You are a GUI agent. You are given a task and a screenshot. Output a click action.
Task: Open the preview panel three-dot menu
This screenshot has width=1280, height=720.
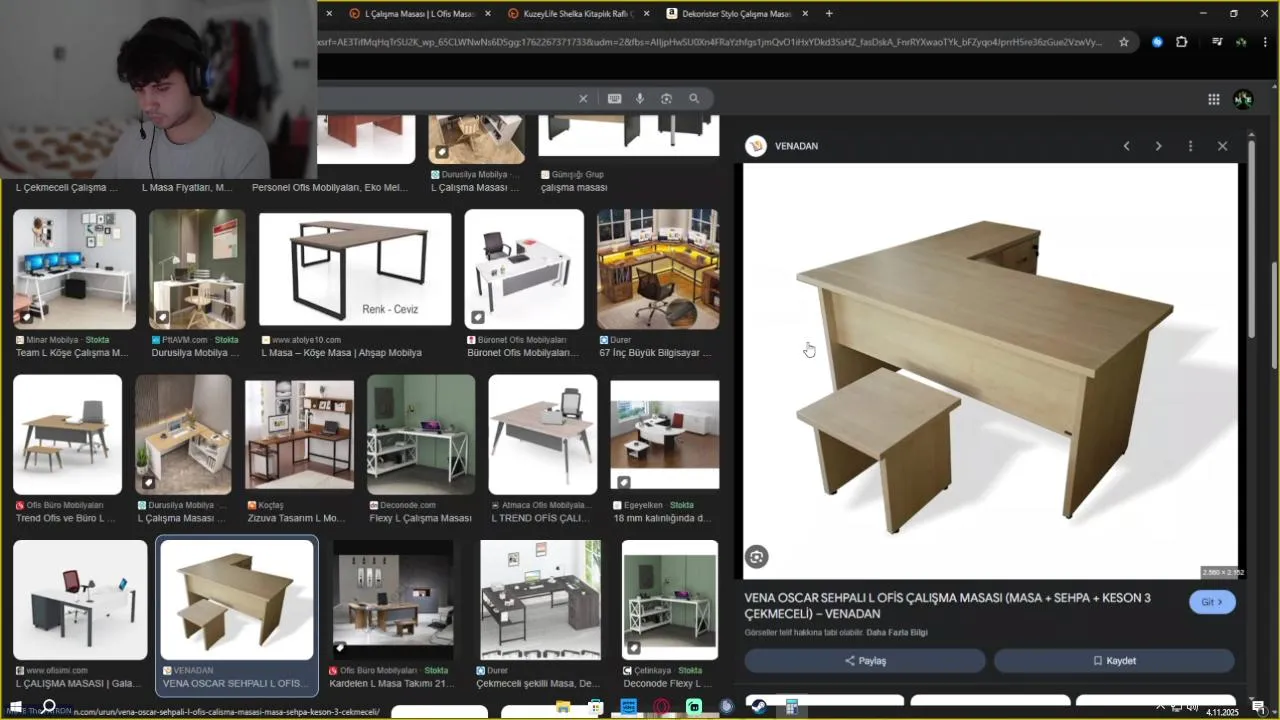pos(1190,146)
